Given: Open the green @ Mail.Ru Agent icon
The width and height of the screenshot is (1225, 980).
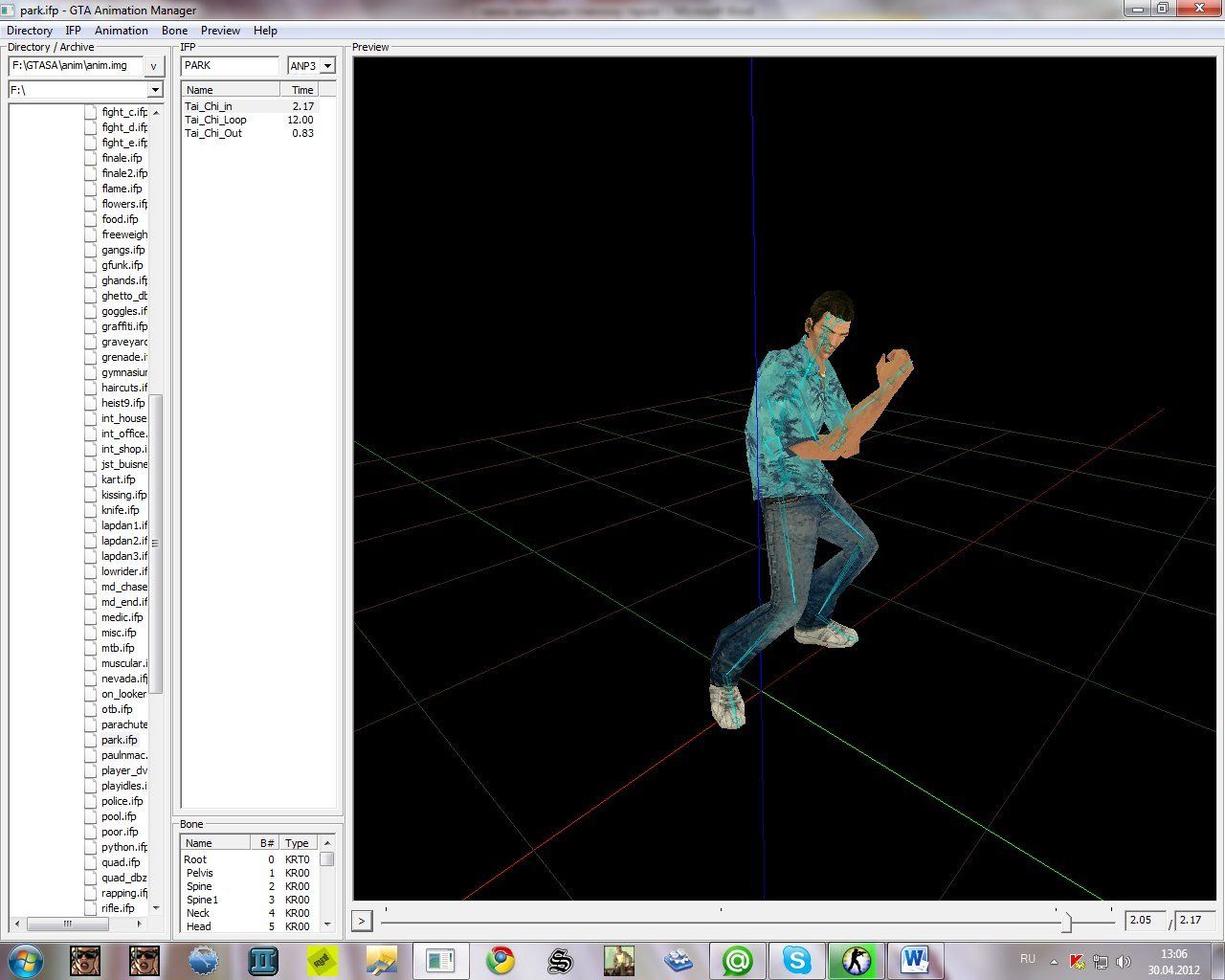Looking at the screenshot, I should [x=737, y=960].
